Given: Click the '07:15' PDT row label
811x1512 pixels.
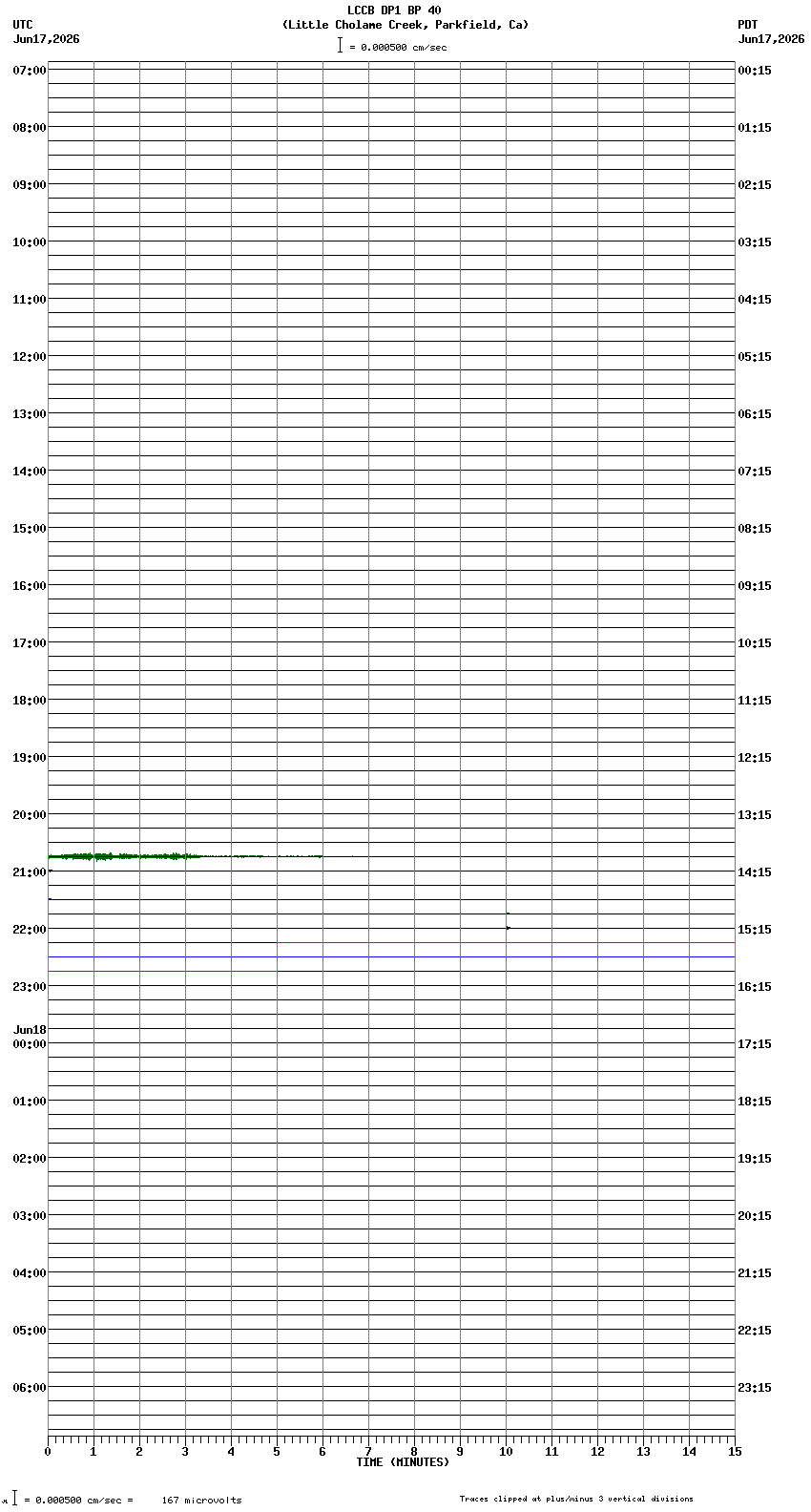Looking at the screenshot, I should point(755,472).
